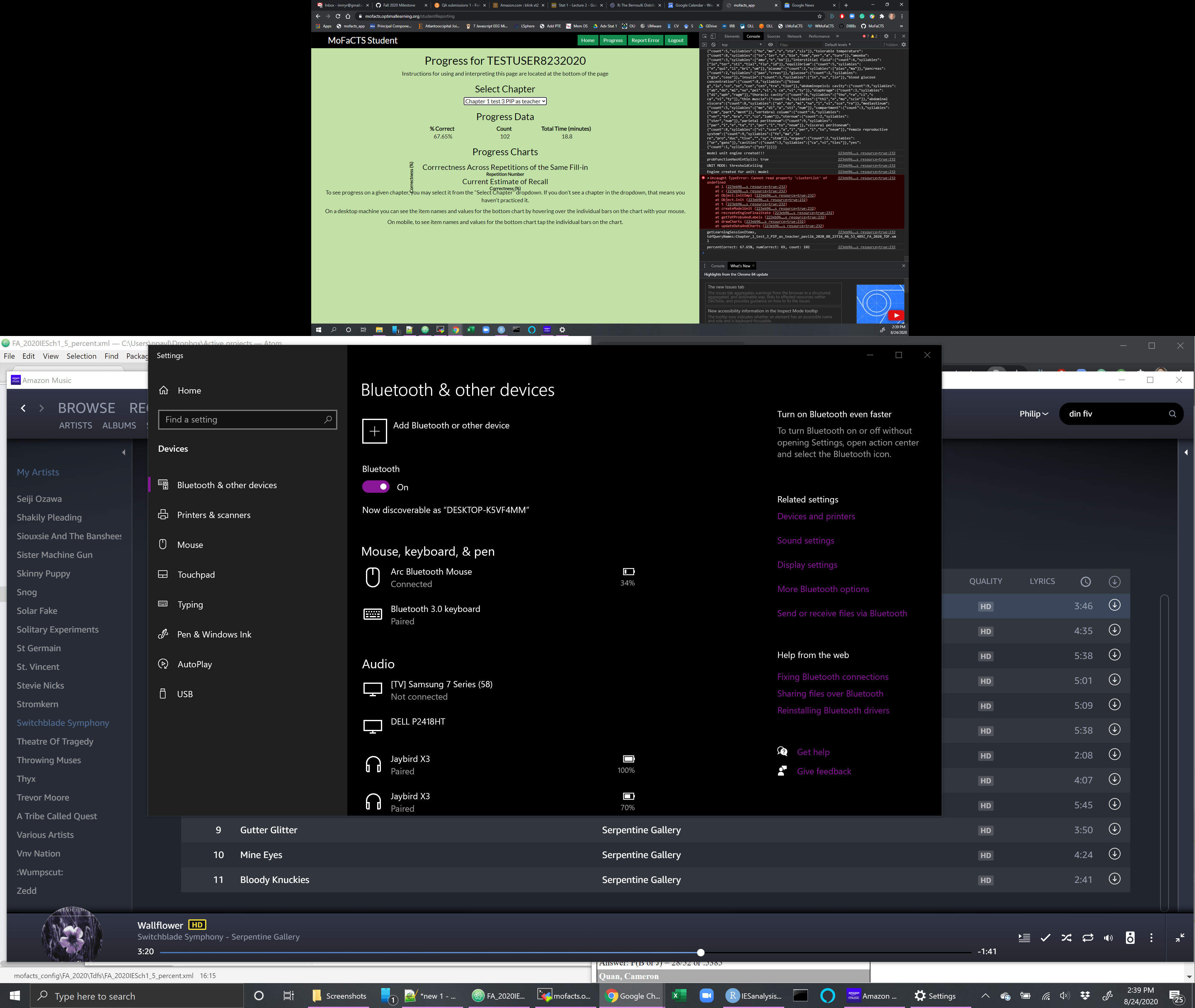Open the Select Chapter dropdown
Image resolution: width=1195 pixels, height=1008 pixels.
(505, 101)
